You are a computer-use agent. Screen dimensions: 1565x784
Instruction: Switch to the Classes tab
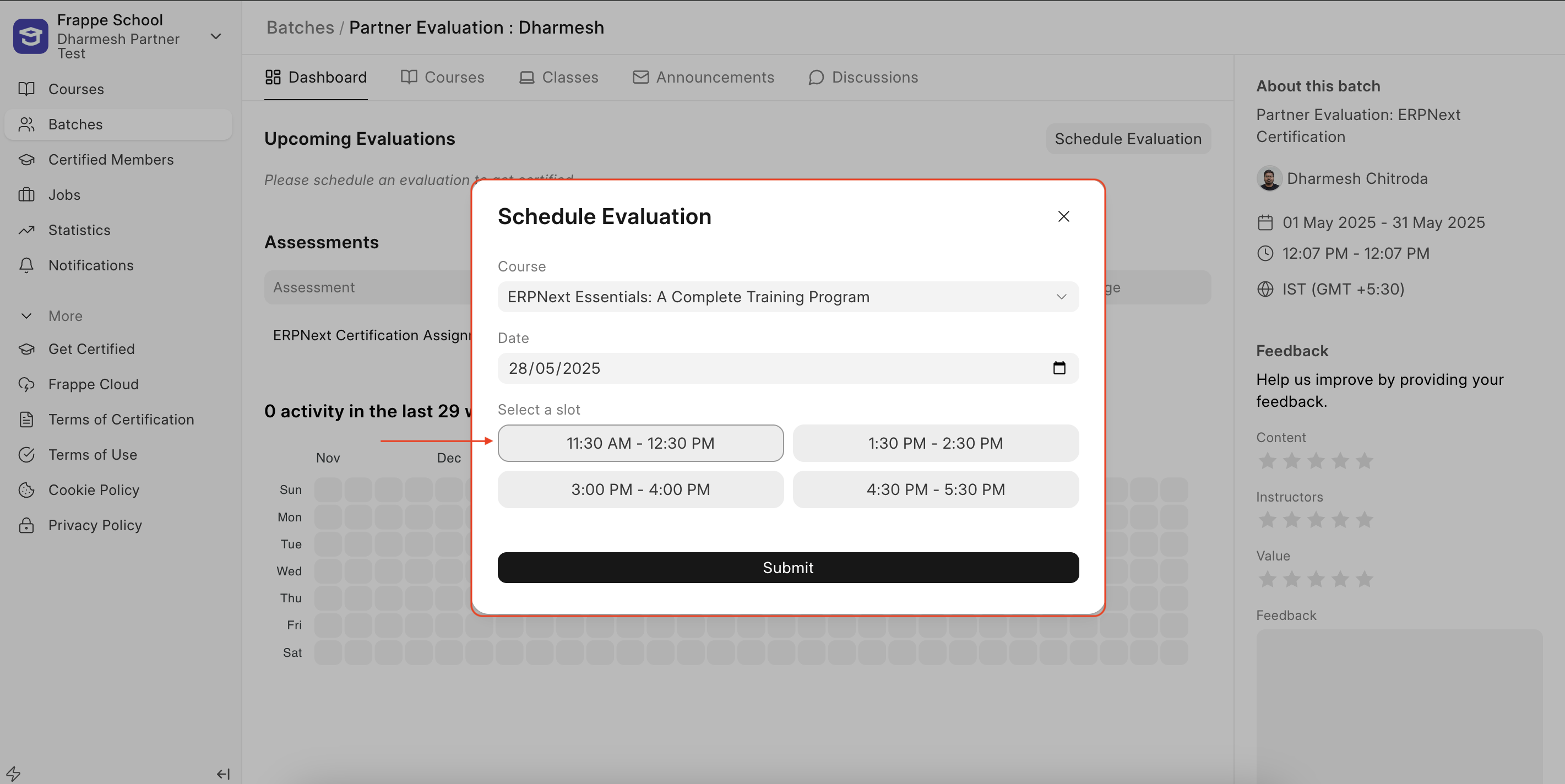point(558,77)
